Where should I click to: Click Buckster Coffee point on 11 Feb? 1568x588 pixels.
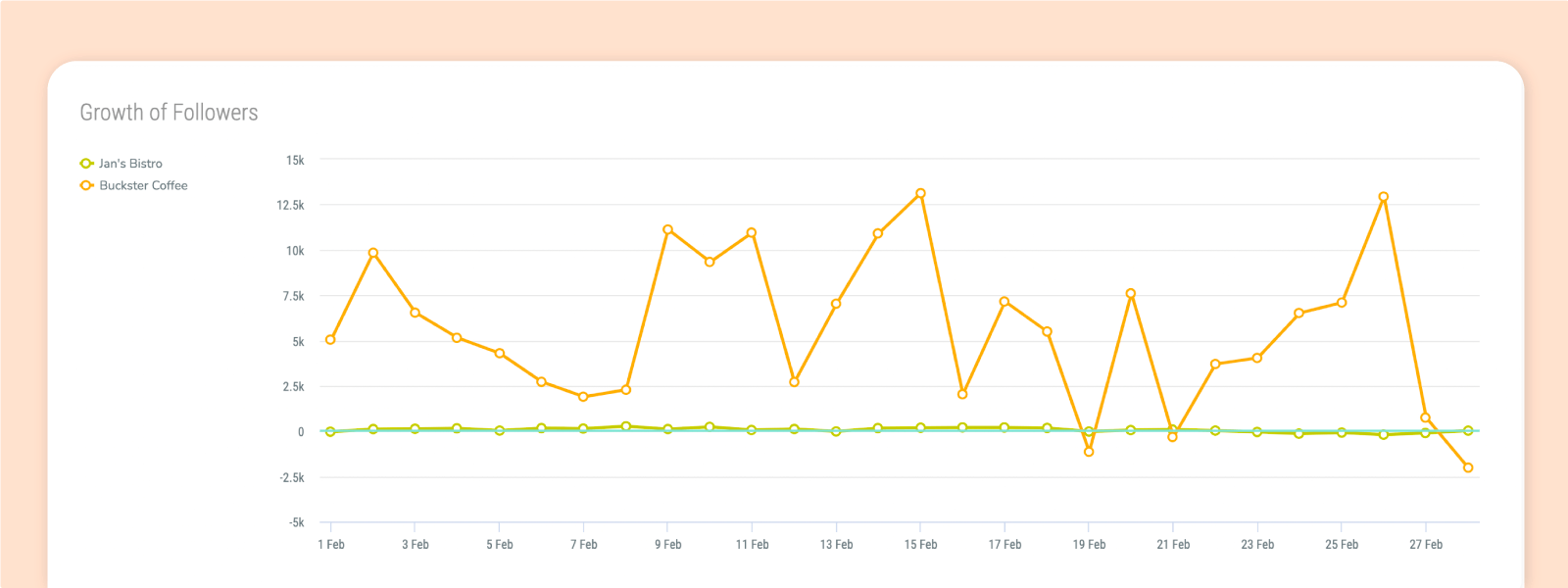(752, 233)
